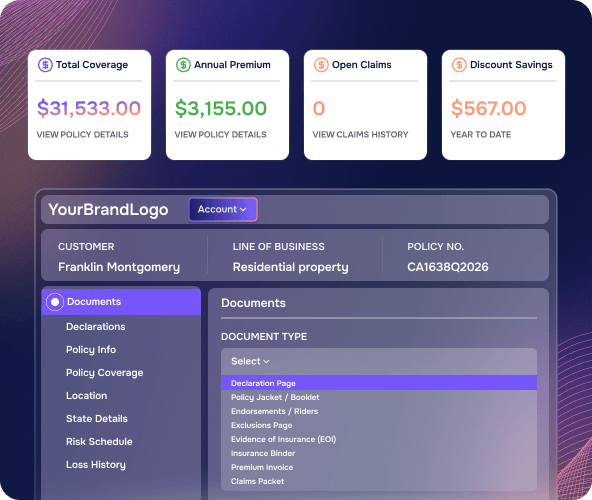Open Location in the sidebar
The width and height of the screenshot is (592, 500).
coord(86,396)
